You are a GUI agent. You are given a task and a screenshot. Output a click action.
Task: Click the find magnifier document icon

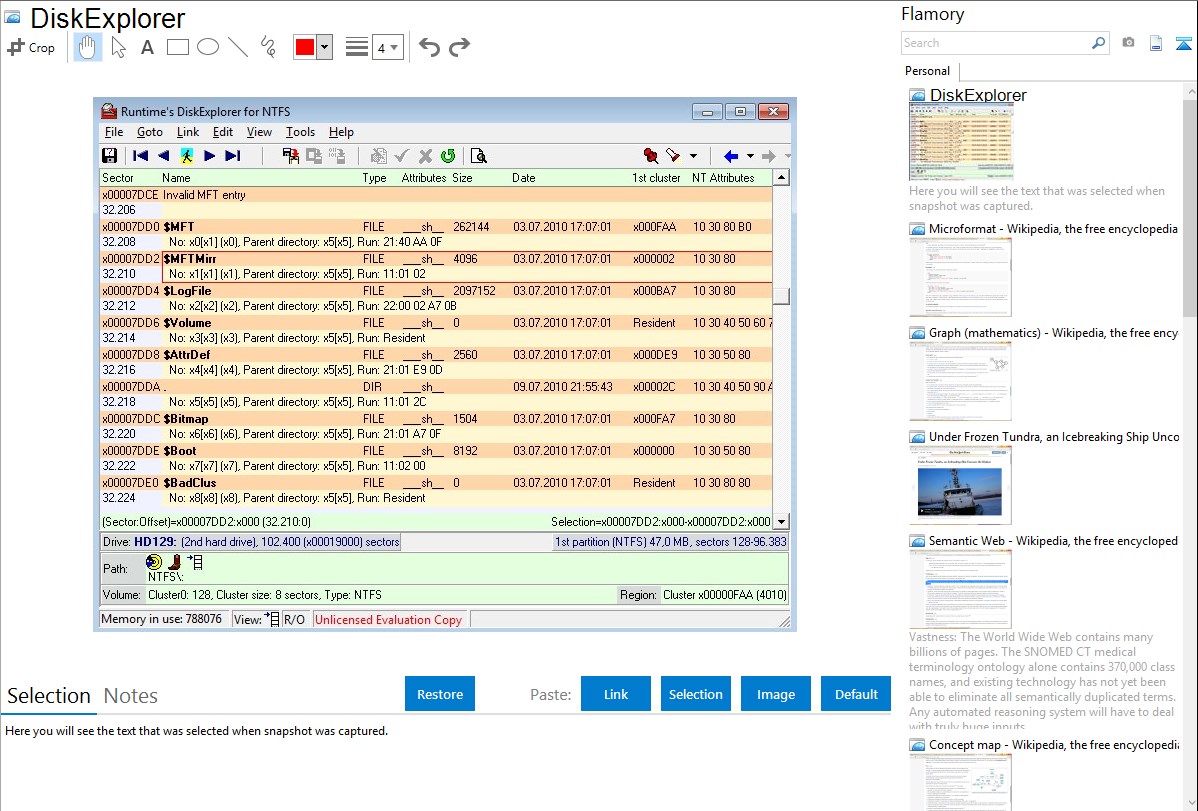479,156
